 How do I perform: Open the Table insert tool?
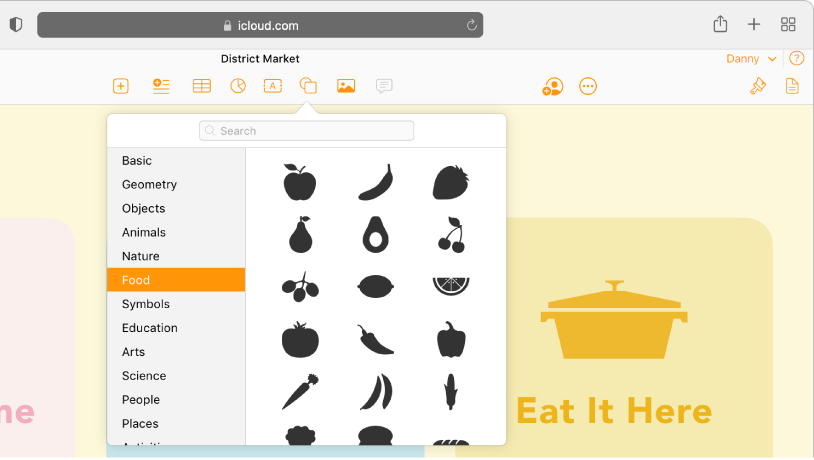pos(201,86)
